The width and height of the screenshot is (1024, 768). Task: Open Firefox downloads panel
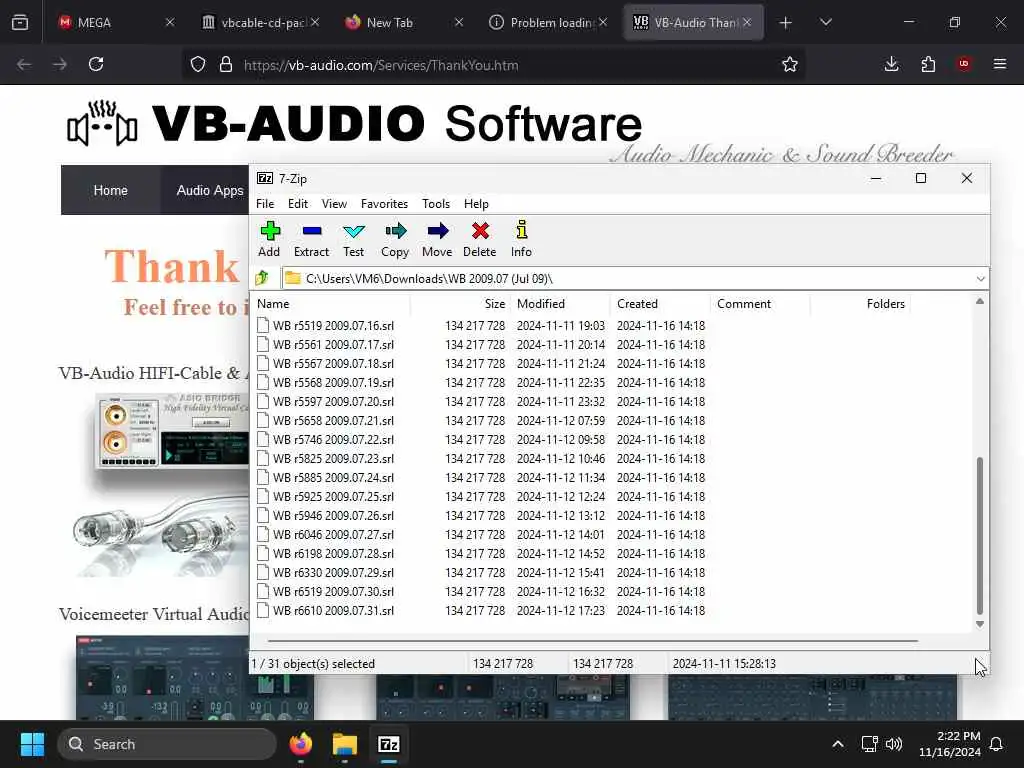(891, 64)
